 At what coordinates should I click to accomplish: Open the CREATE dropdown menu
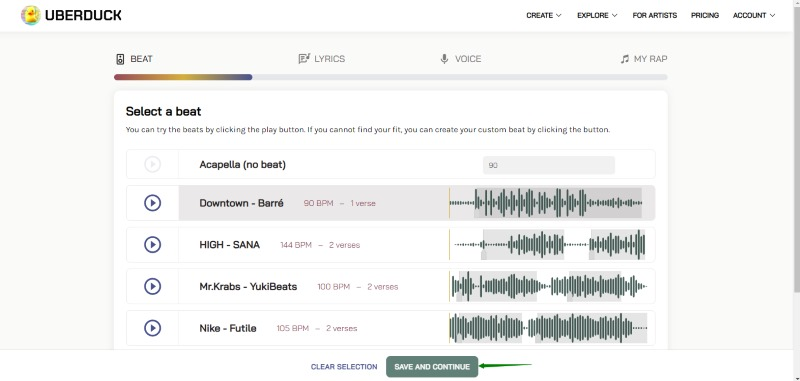pyautogui.click(x=544, y=15)
